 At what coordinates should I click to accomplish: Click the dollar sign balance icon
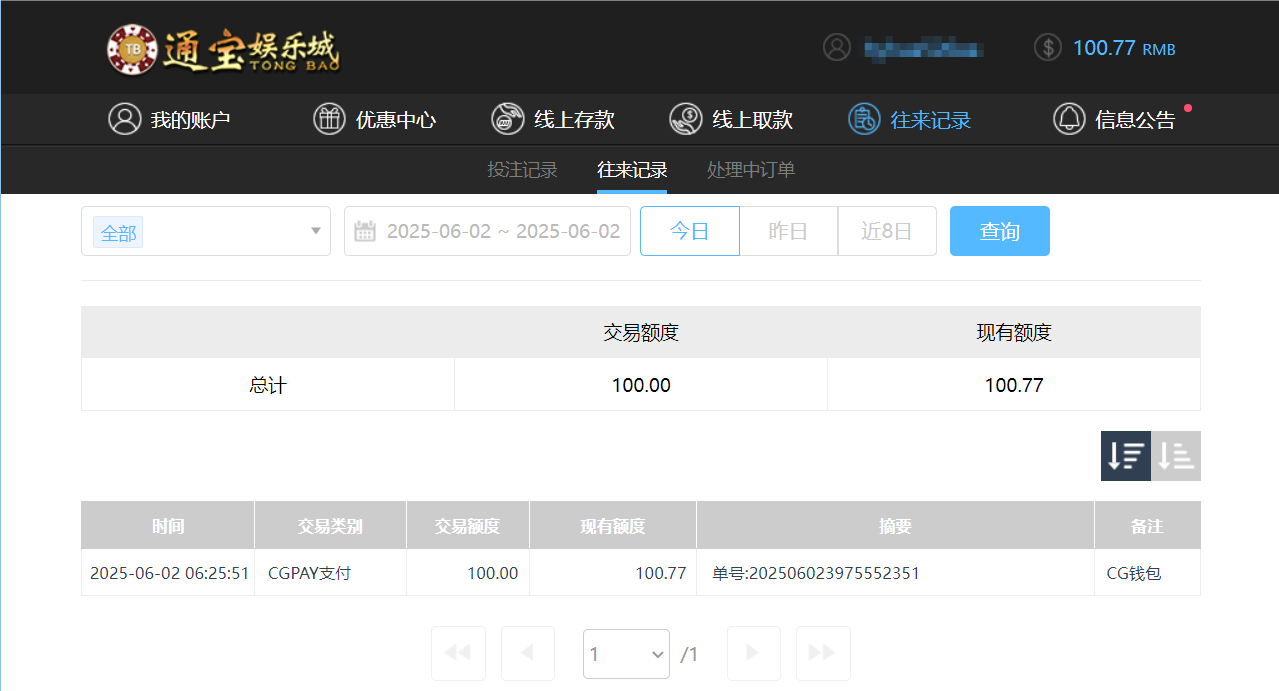pyautogui.click(x=1047, y=47)
